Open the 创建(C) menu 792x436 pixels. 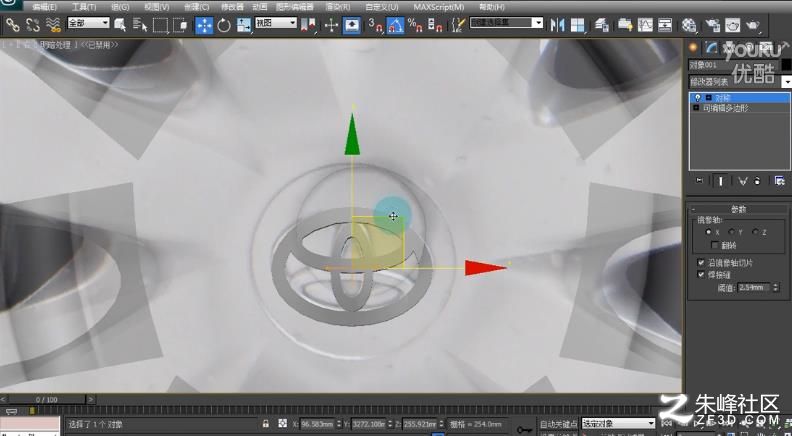point(196,7)
